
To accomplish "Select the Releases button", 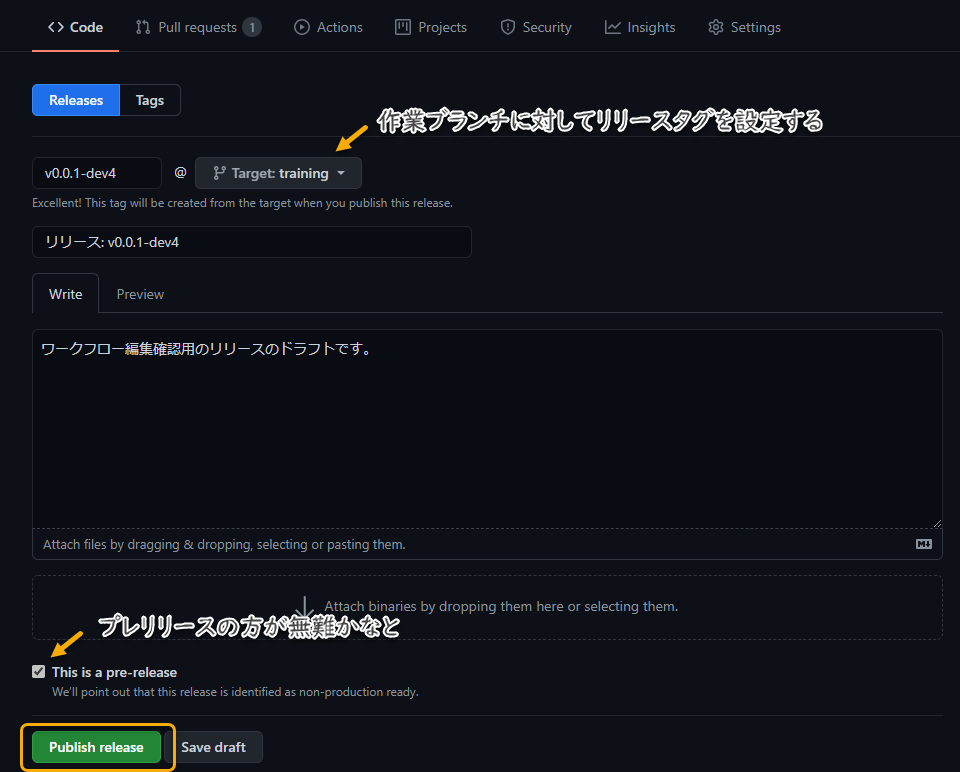I will point(76,100).
